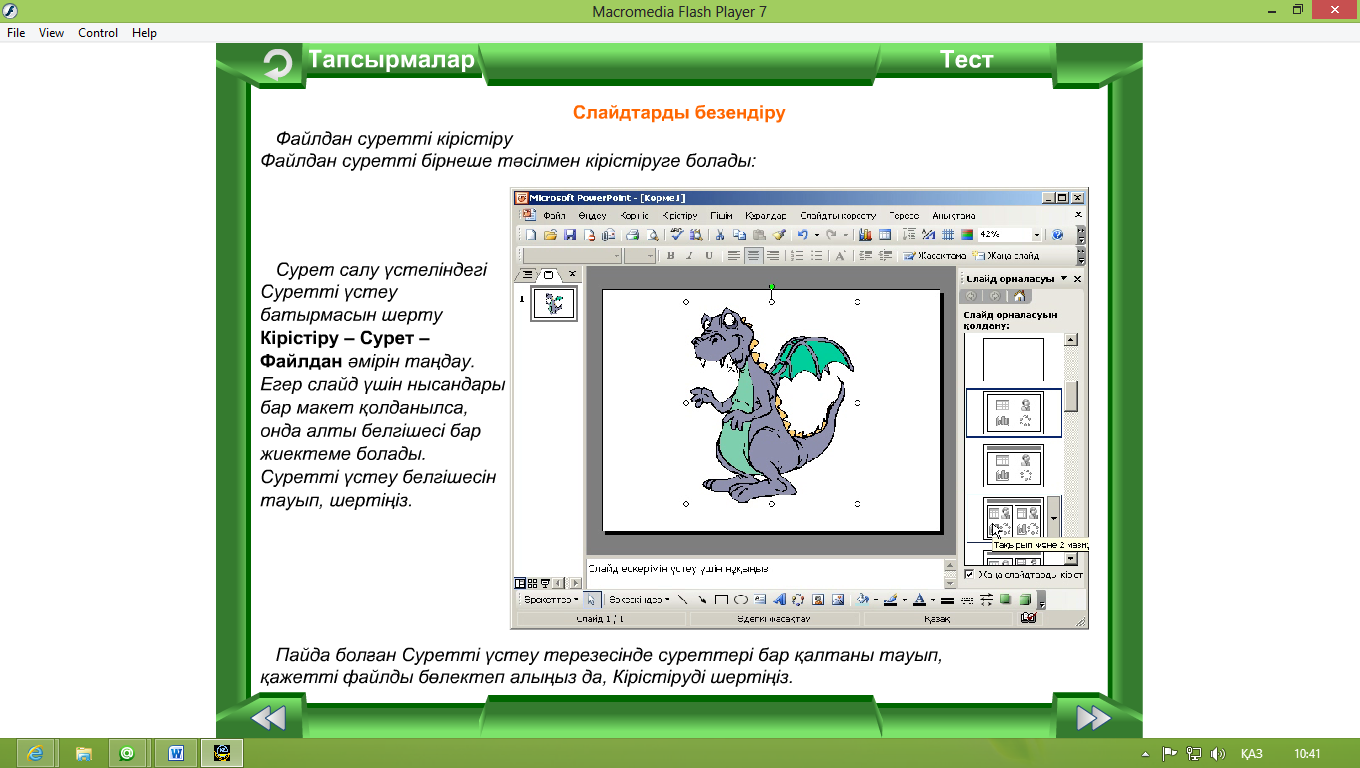1360x768 pixels.
Task: Open the Control menu
Action: (98, 33)
